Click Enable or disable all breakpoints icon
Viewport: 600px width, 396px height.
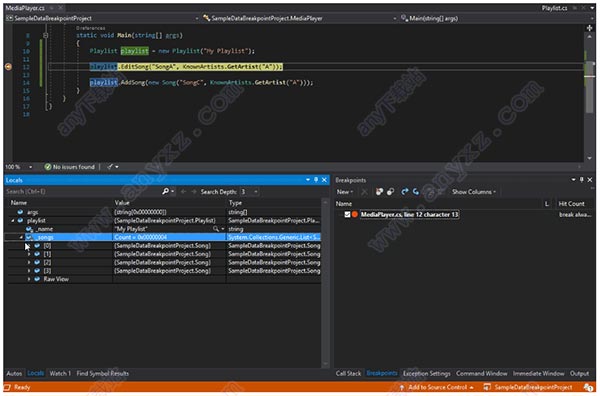(x=390, y=192)
